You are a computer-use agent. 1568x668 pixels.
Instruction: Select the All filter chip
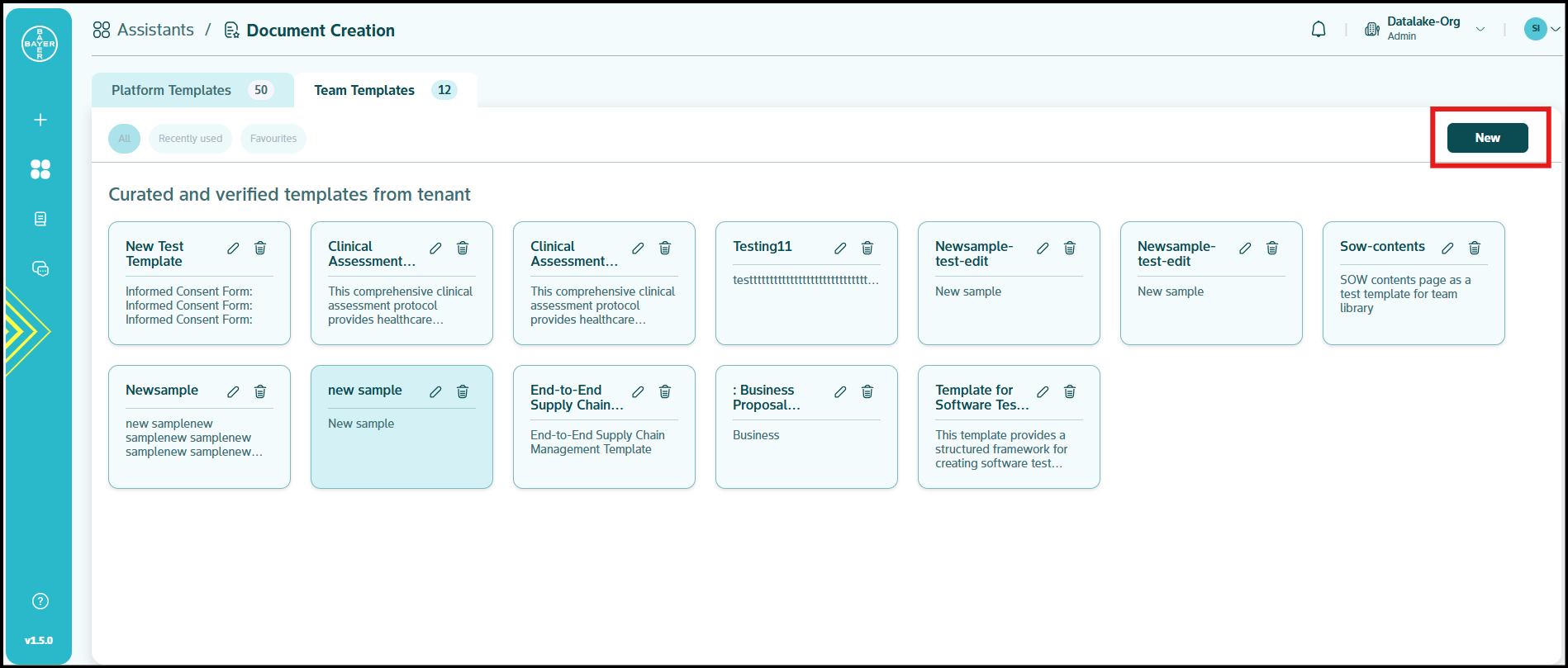[x=124, y=139]
